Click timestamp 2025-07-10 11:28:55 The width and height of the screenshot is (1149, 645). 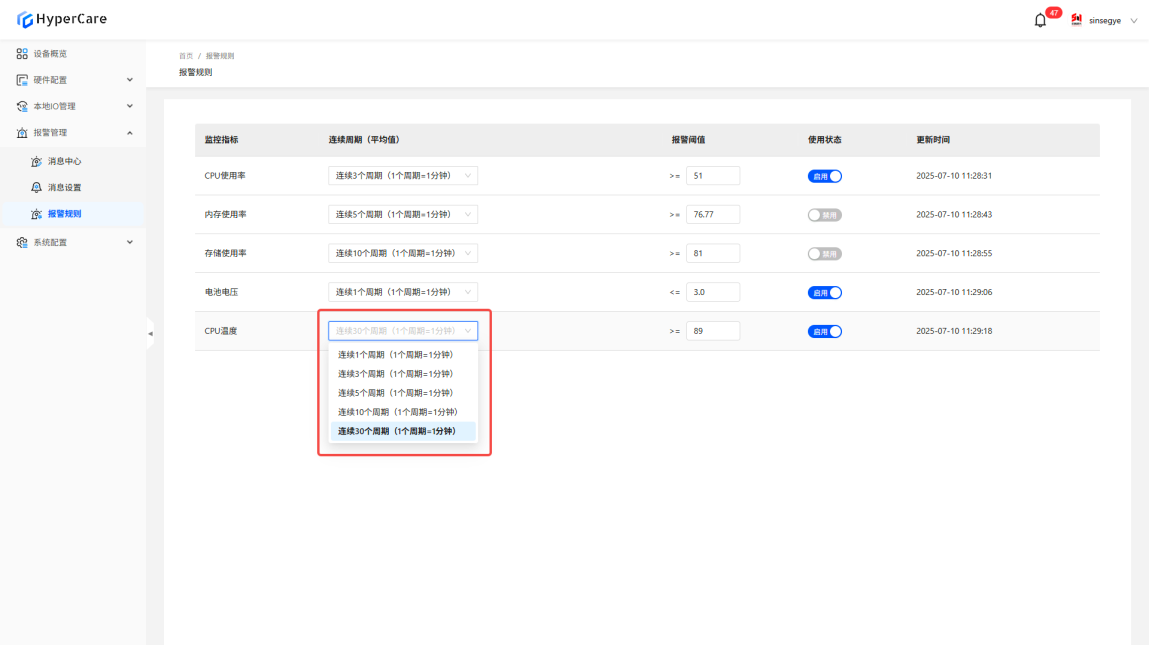coord(954,254)
